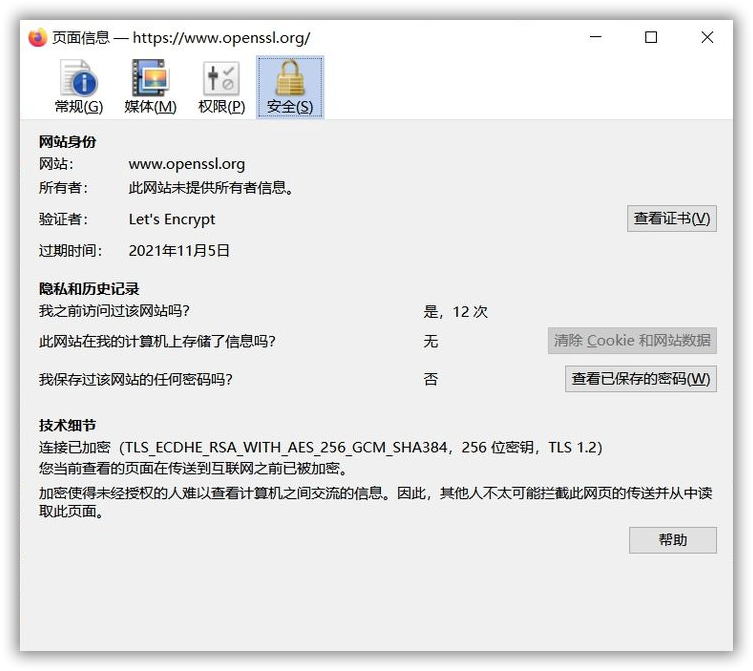Image resolution: width=753 pixels, height=671 pixels.
Task: Open the 权限(P) permissions tab
Action: tap(221, 87)
